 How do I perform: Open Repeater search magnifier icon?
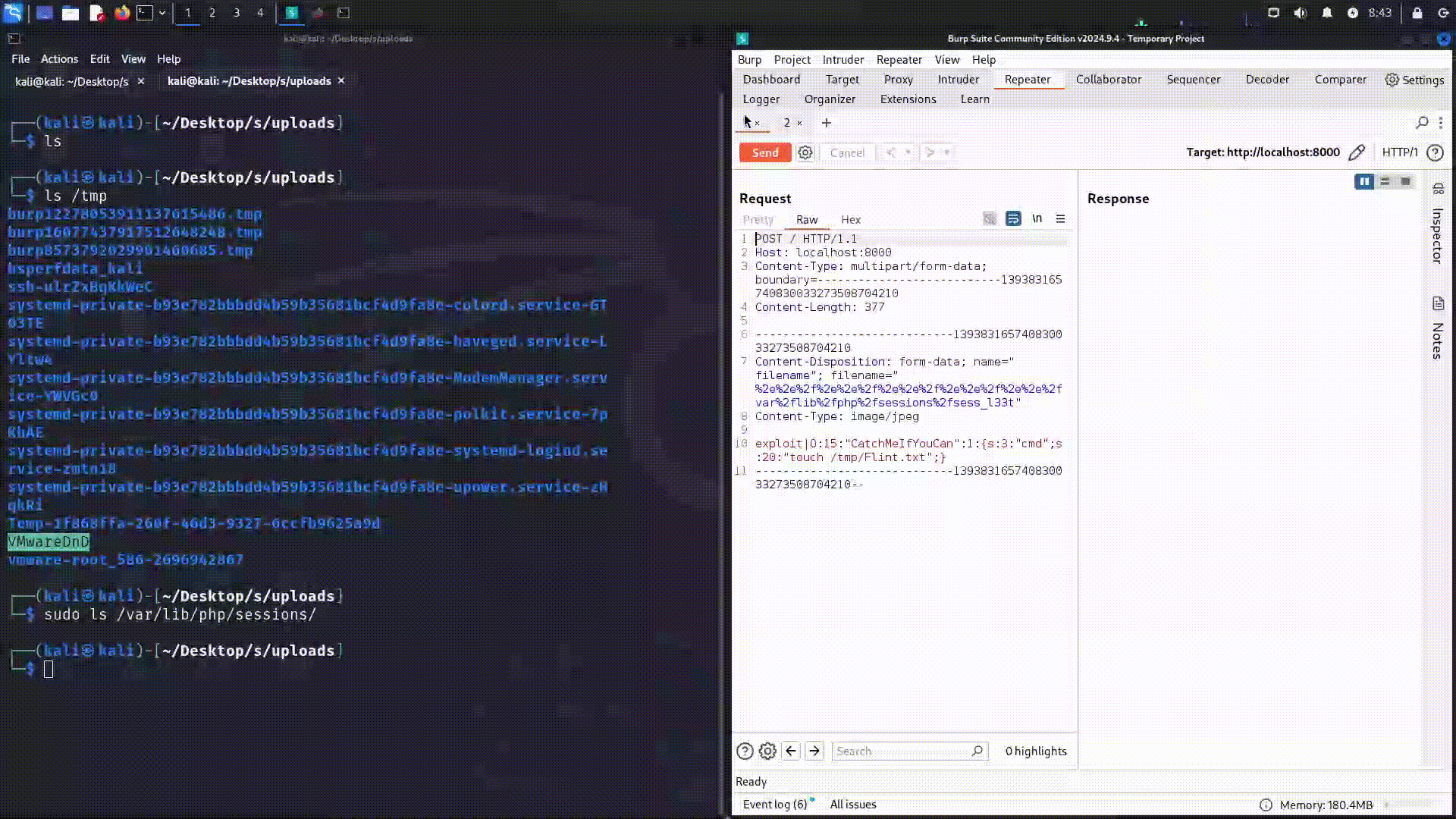1422,123
